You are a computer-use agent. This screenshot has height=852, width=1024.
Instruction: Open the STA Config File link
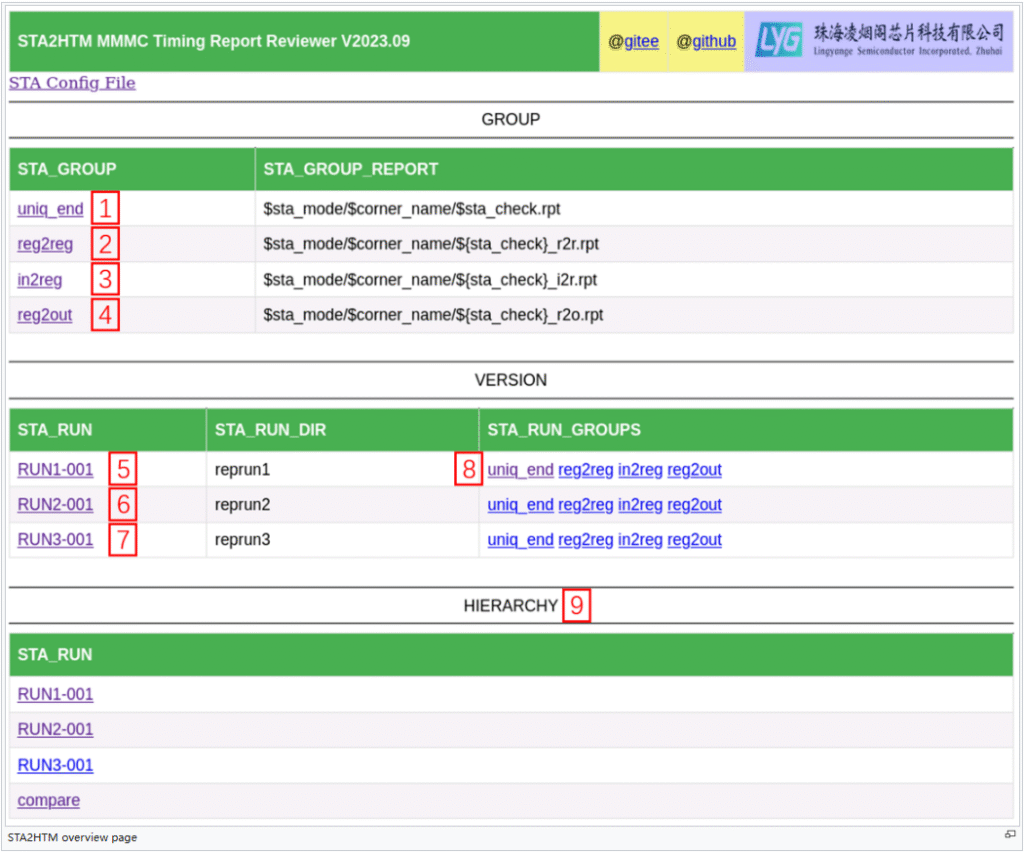coord(72,83)
